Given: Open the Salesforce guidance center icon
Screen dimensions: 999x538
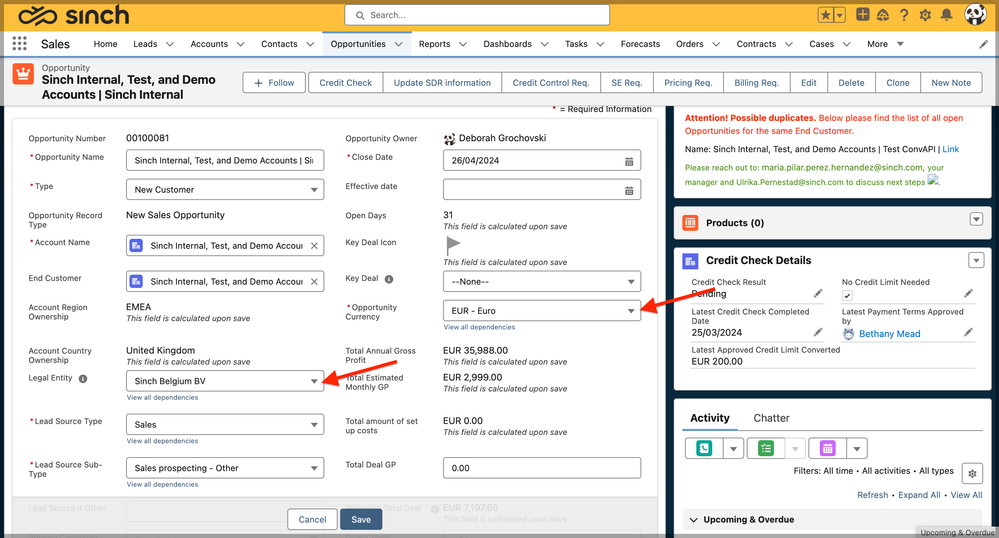Looking at the screenshot, I should (x=883, y=15).
